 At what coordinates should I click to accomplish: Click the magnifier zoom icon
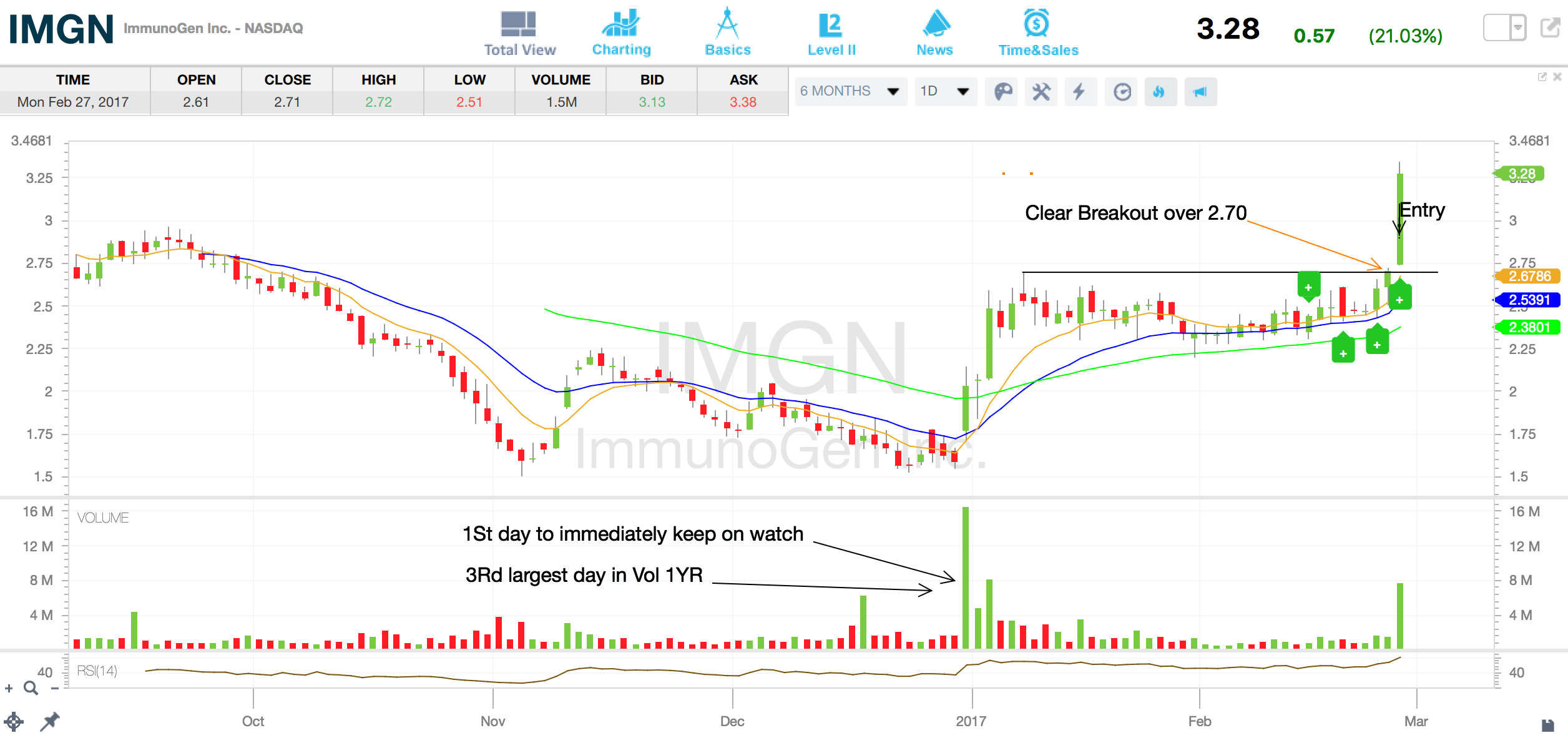click(31, 688)
